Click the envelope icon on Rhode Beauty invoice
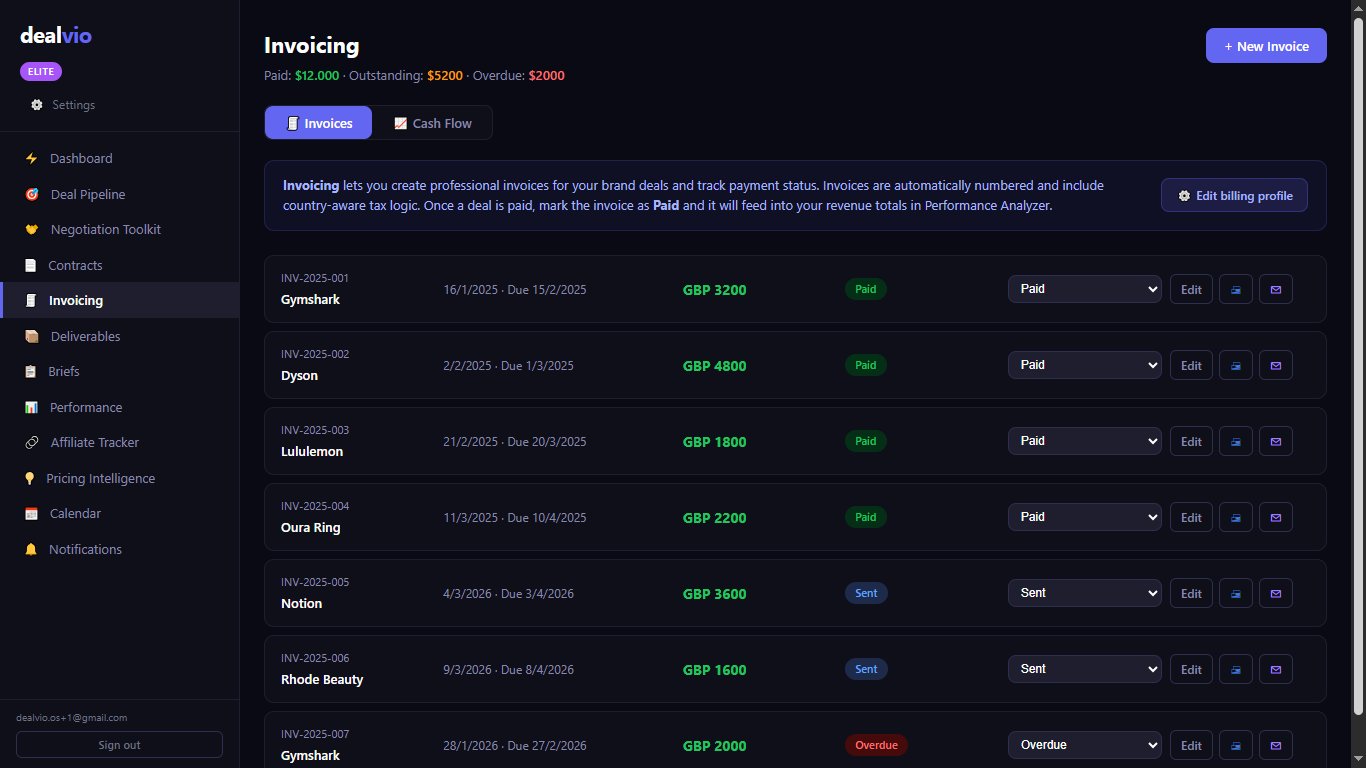The width and height of the screenshot is (1366, 768). [1275, 670]
